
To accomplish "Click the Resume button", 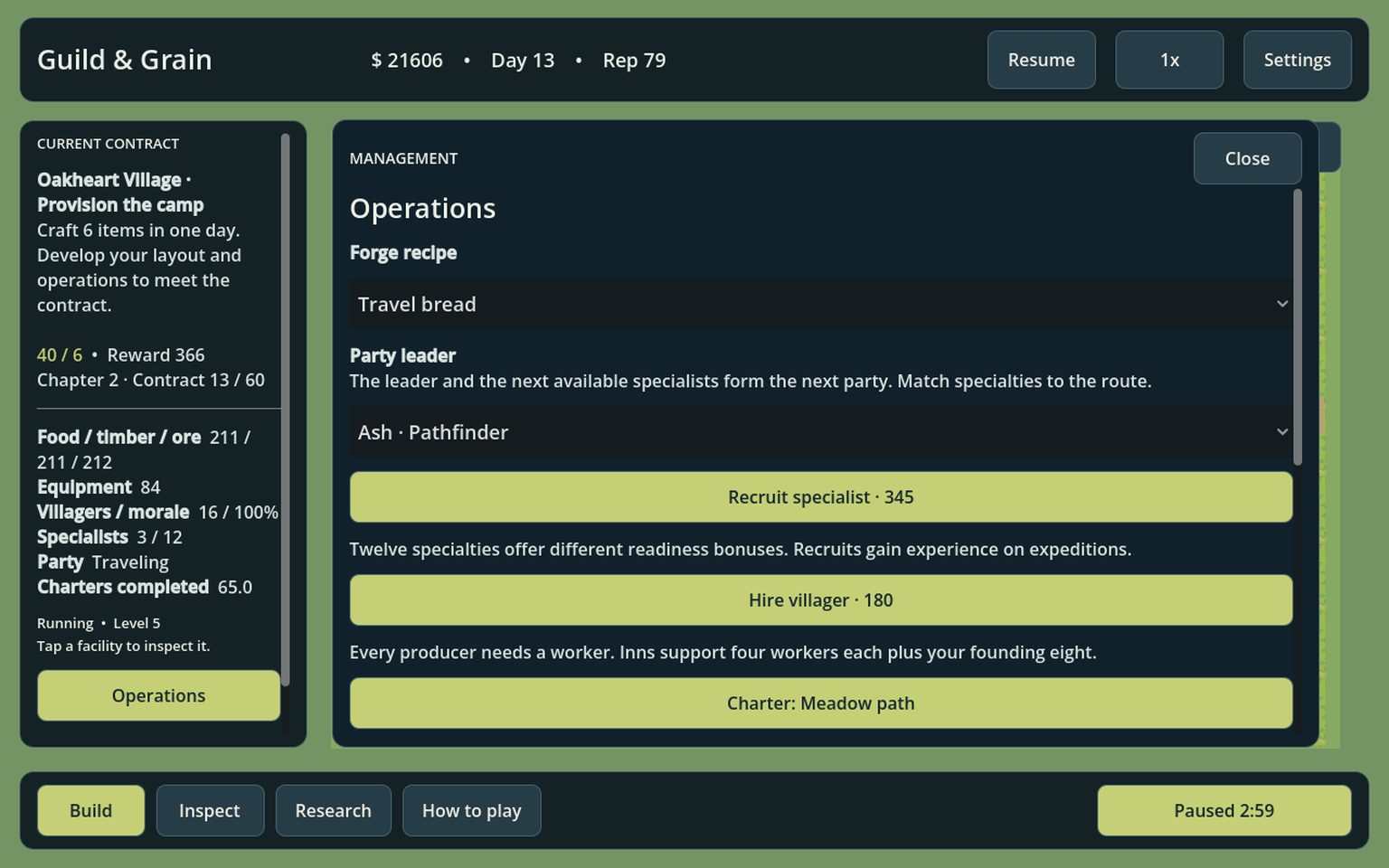I will [x=1041, y=60].
